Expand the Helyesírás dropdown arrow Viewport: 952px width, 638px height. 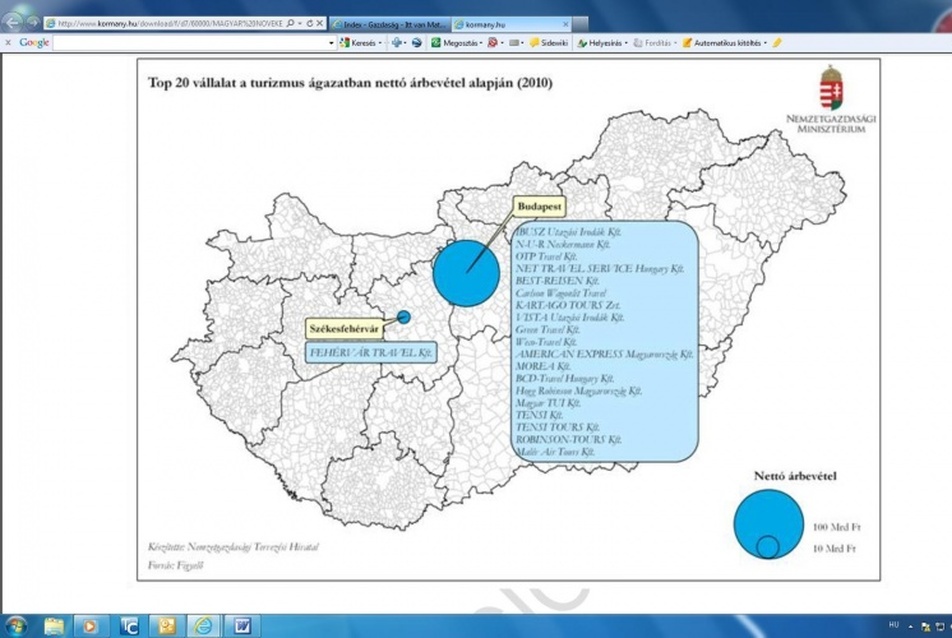(x=626, y=43)
